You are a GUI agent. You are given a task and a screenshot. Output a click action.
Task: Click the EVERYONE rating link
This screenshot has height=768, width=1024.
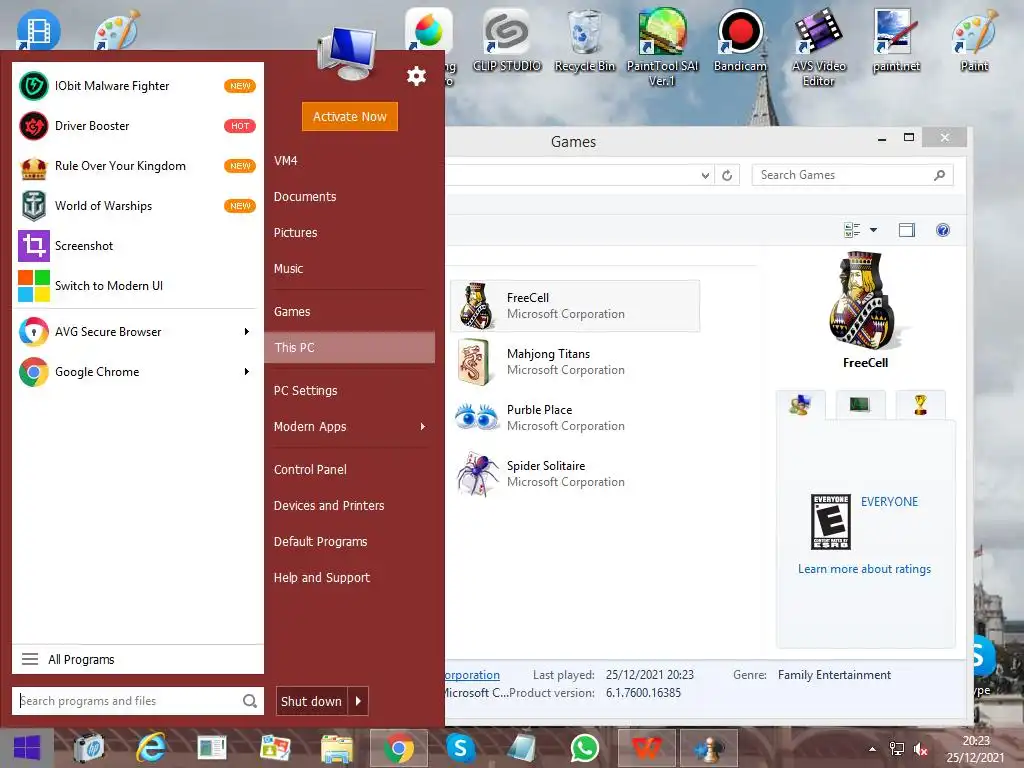tap(889, 502)
